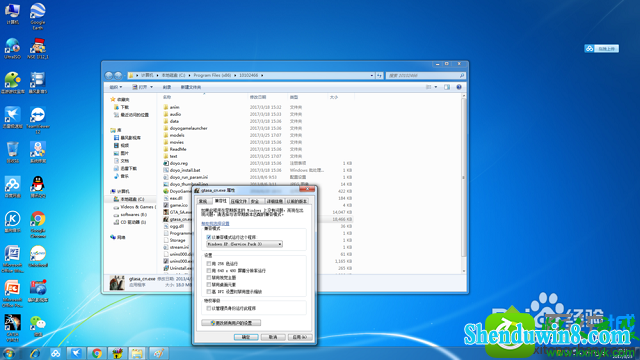Launch Internet Explorer from taskbar
Viewport: 640px width, 360px height.
(35, 353)
